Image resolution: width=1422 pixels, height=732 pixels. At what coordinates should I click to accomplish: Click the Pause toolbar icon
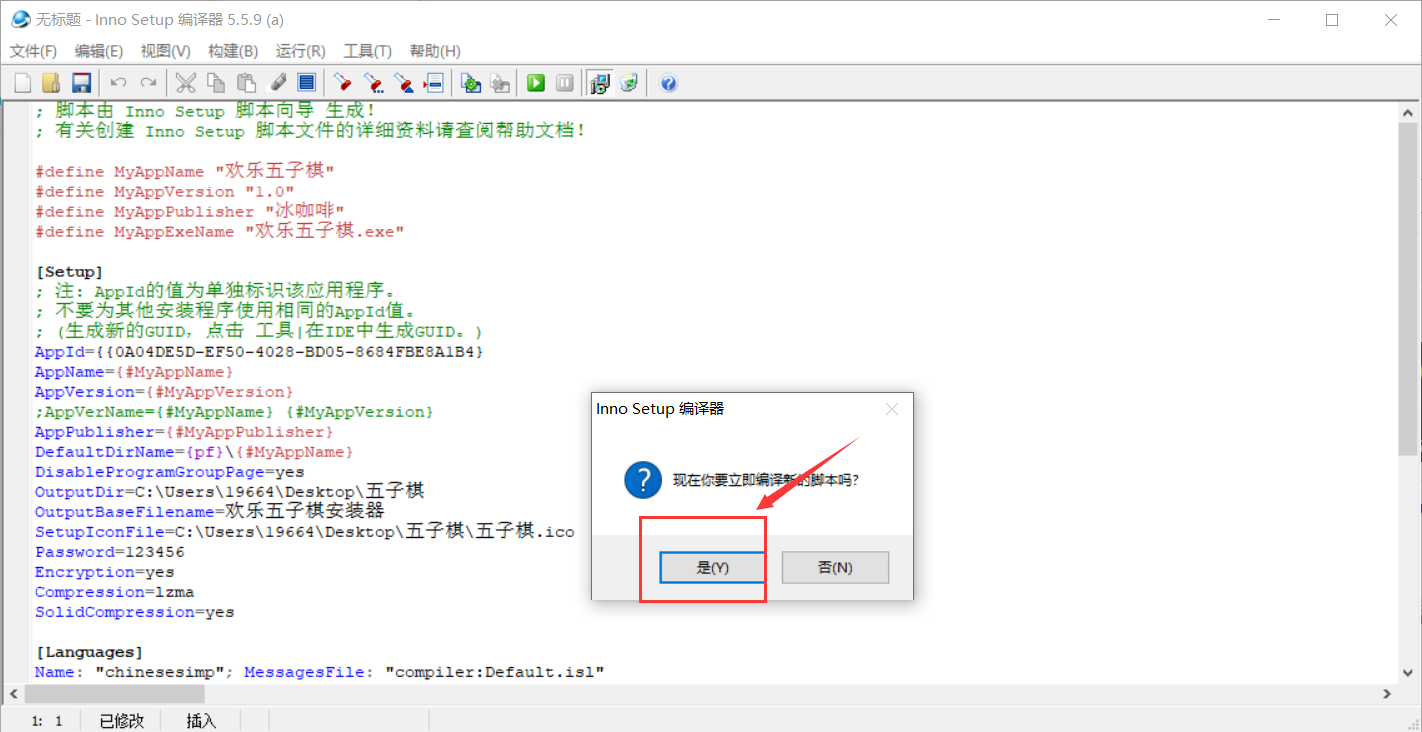pos(565,83)
